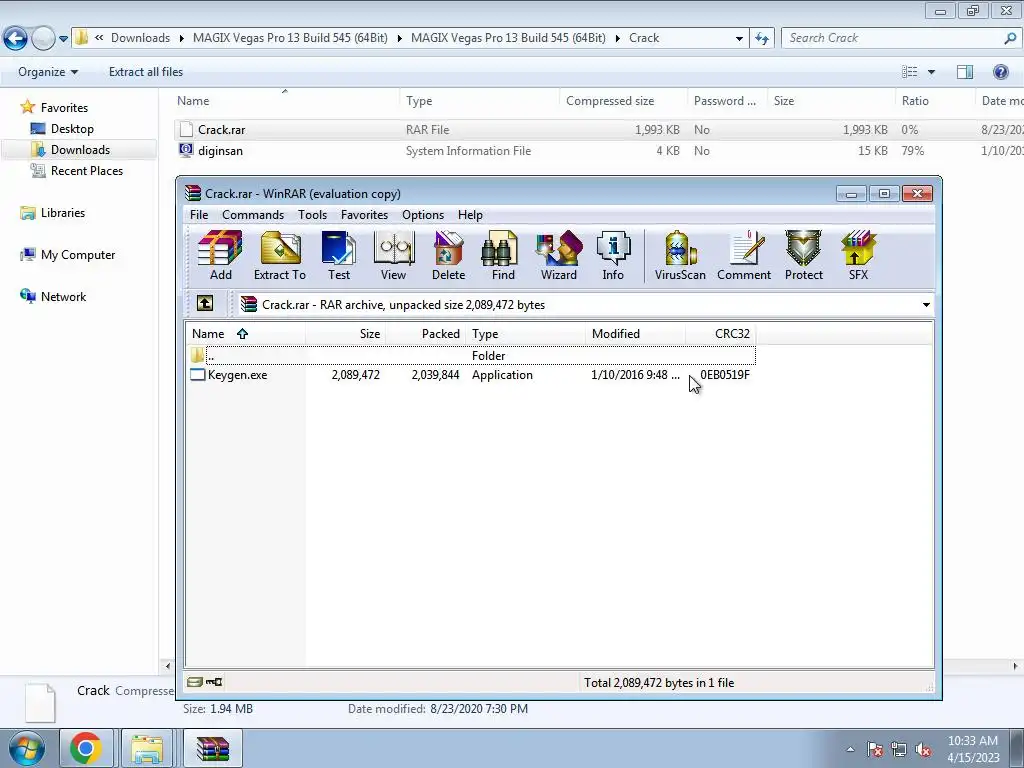Click the drive icon in WinRAR status bar

point(195,682)
